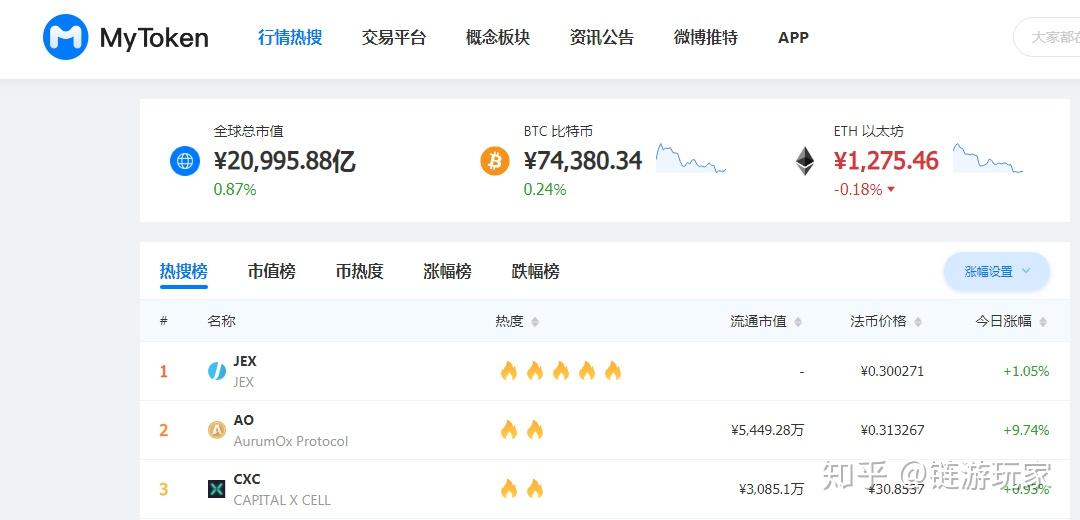Click the ETH price ¥1,275.46
1080x520 pixels.
coord(886,161)
